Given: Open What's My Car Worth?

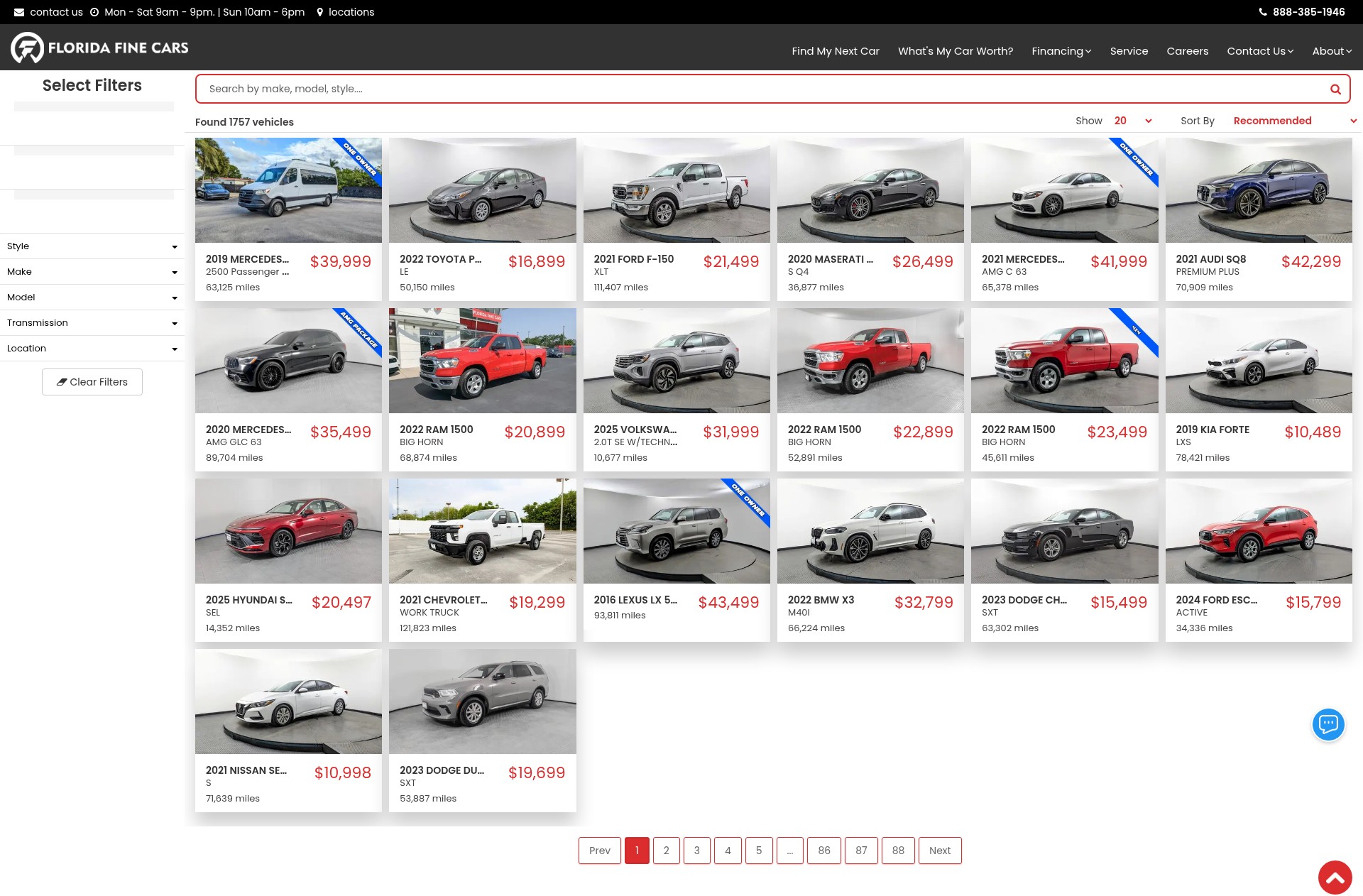Looking at the screenshot, I should click(x=956, y=51).
